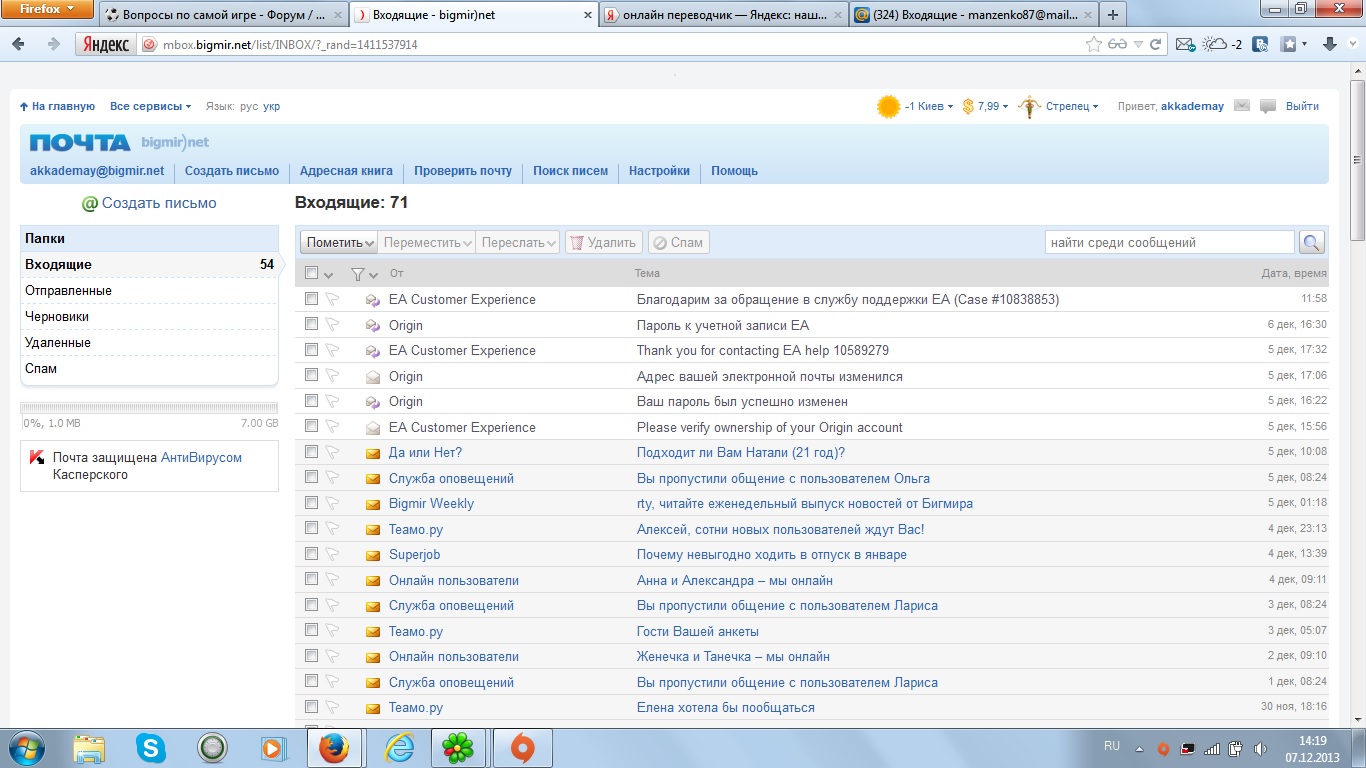The image size is (1366, 768).
Task: Open the Firefox downloads arrow icon
Action: click(1330, 44)
